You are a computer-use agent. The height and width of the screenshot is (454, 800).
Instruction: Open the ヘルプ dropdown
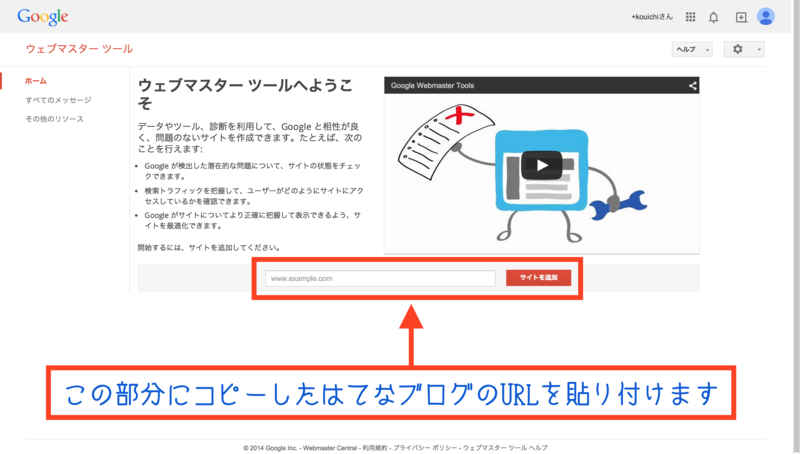point(692,49)
